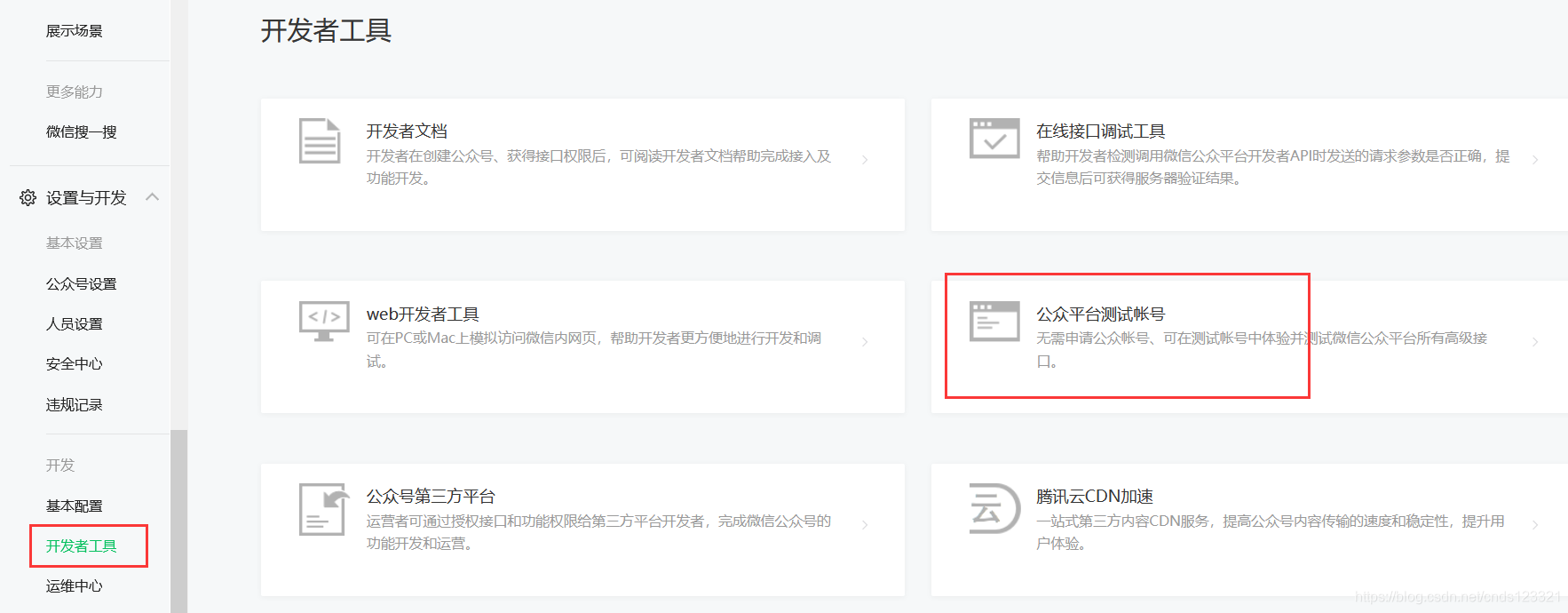Select 开发者工具 in sidebar
Image resolution: width=1568 pixels, height=613 pixels.
point(82,546)
